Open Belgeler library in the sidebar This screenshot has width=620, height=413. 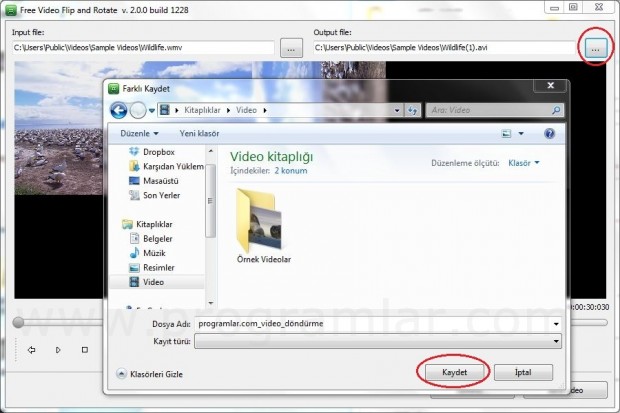coord(151,239)
